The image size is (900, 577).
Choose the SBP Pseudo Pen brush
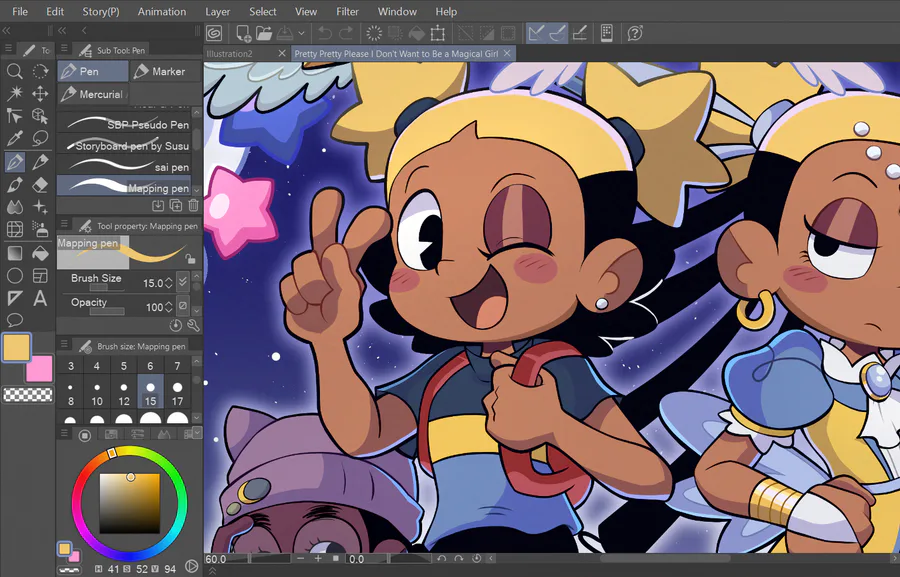pyautogui.click(x=126, y=124)
